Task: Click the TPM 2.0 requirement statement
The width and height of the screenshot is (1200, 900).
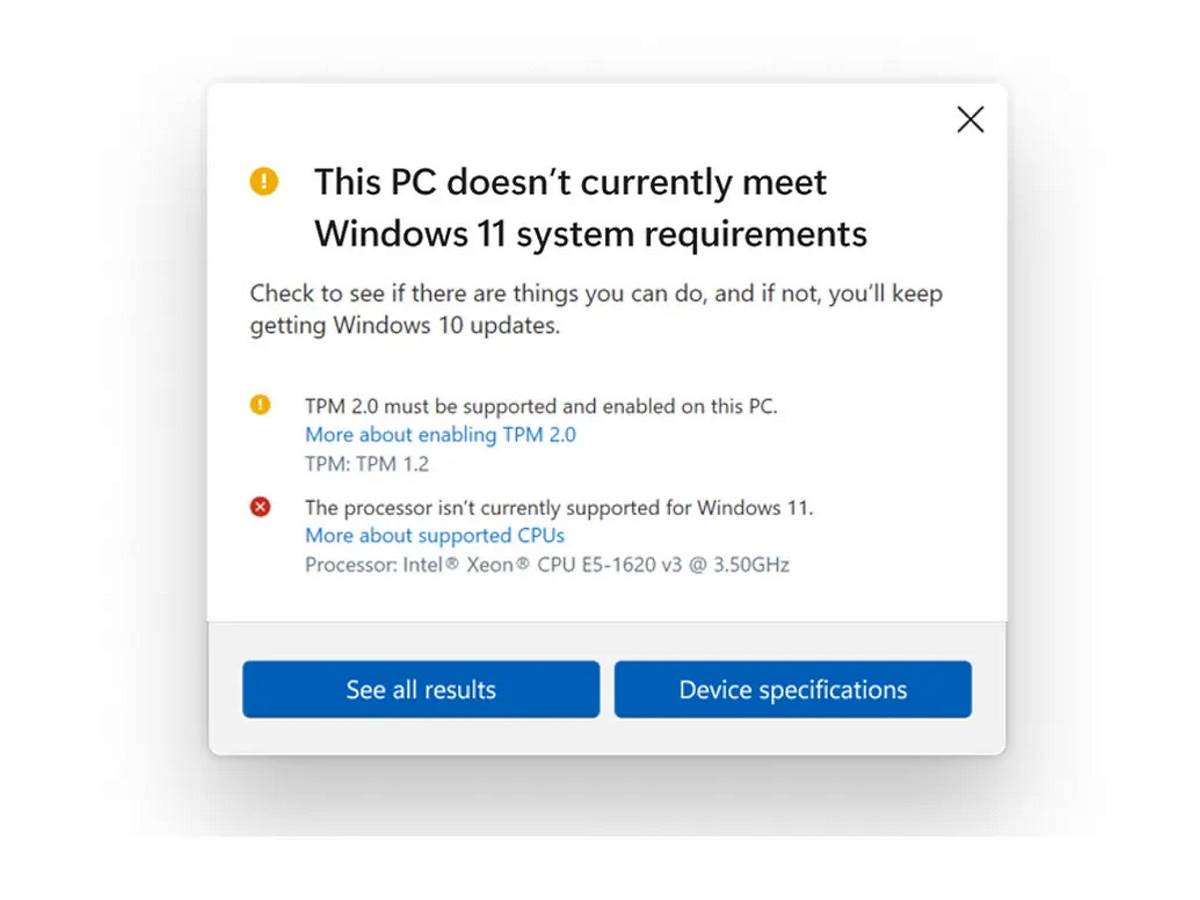Action: tap(542, 406)
